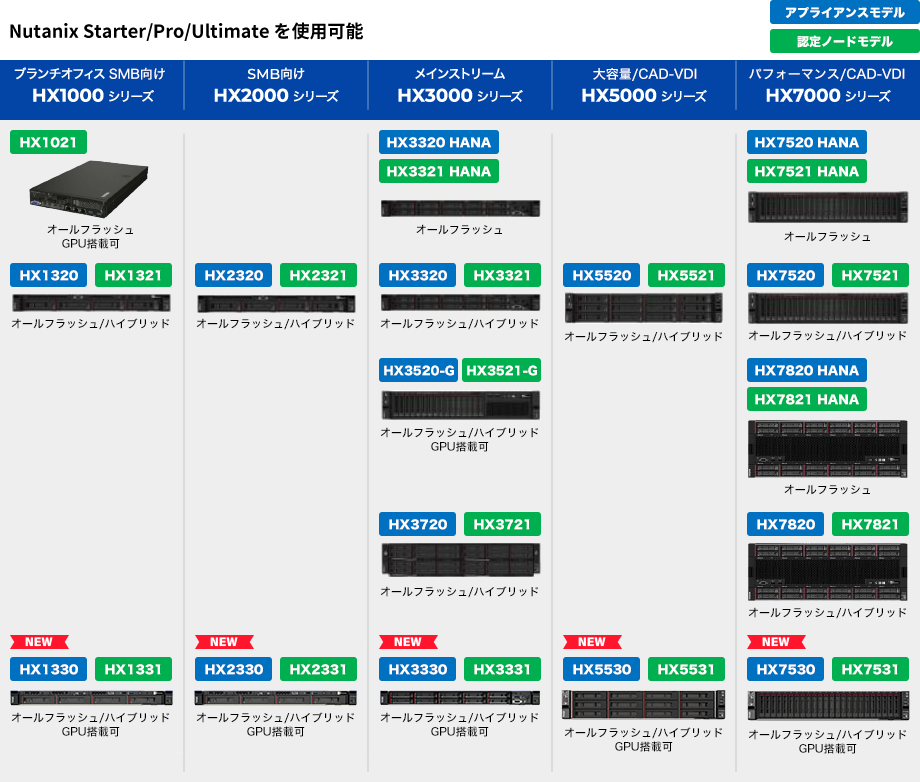The image size is (920, 782).
Task: Click the blue アプライアンスモデル legend label
Action: [845, 12]
